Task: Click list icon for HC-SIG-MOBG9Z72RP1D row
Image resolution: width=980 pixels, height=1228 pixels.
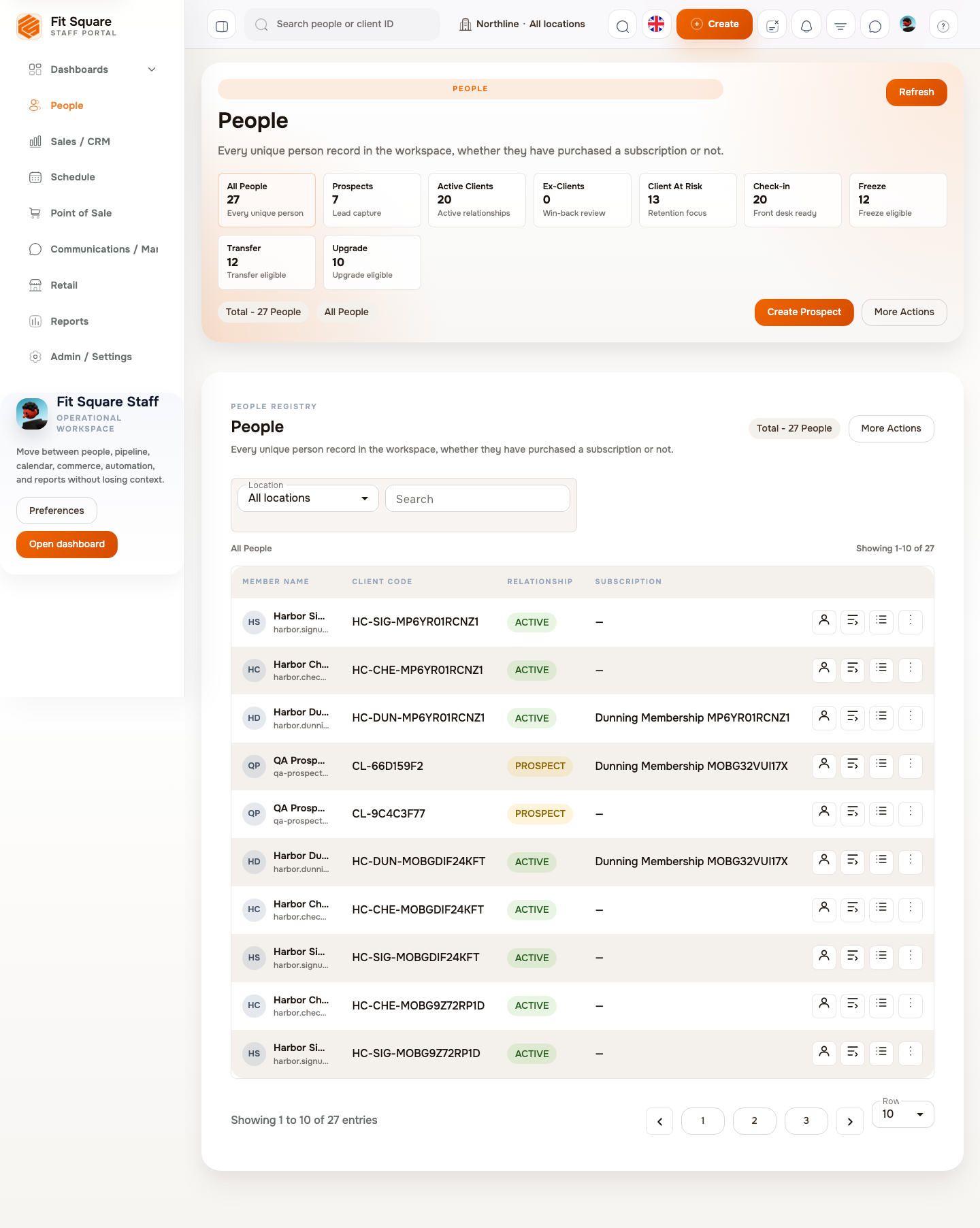Action: [x=881, y=1053]
